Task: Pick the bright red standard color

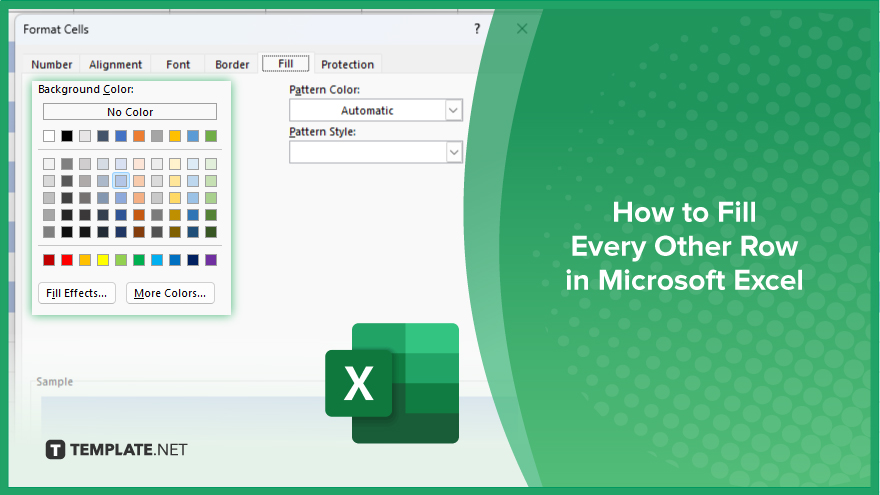Action: click(x=67, y=260)
